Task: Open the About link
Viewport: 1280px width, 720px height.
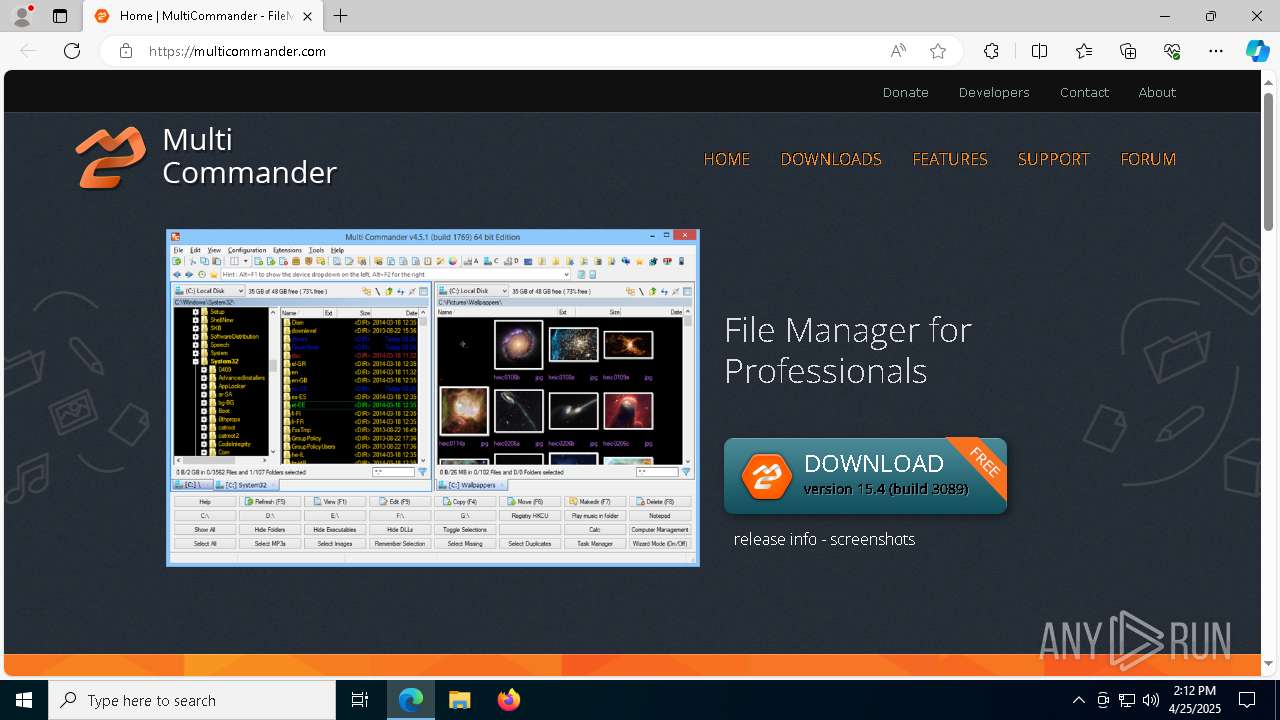Action: click(x=1157, y=92)
